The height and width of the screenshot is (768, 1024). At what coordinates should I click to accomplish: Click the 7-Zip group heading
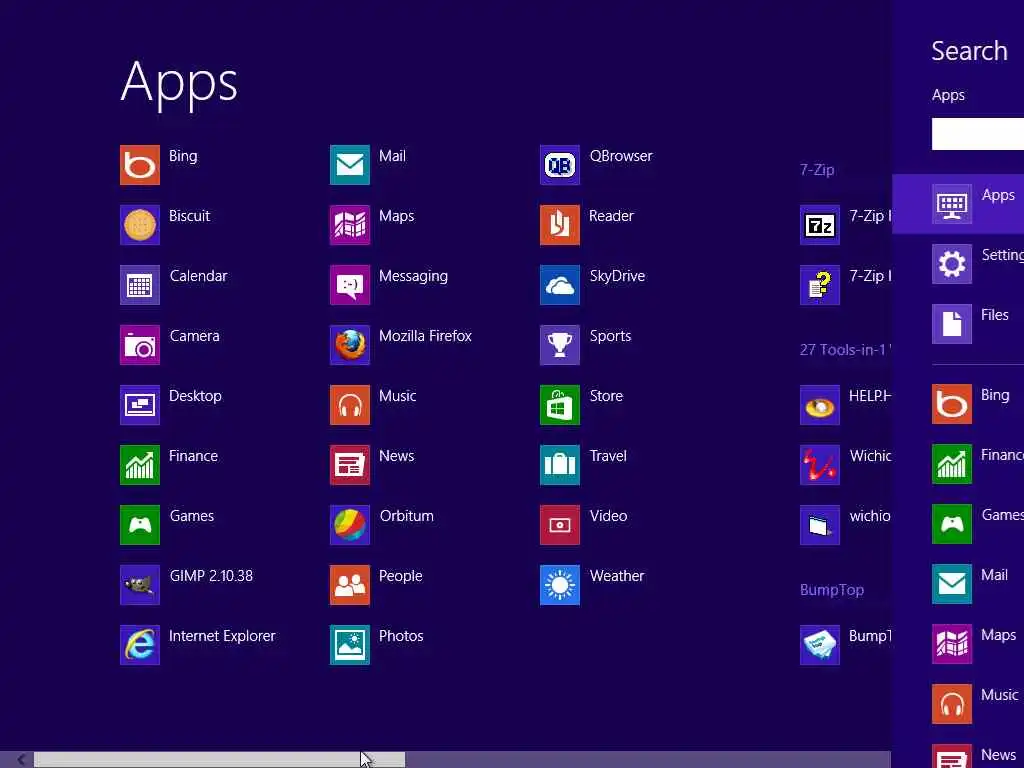pos(817,170)
